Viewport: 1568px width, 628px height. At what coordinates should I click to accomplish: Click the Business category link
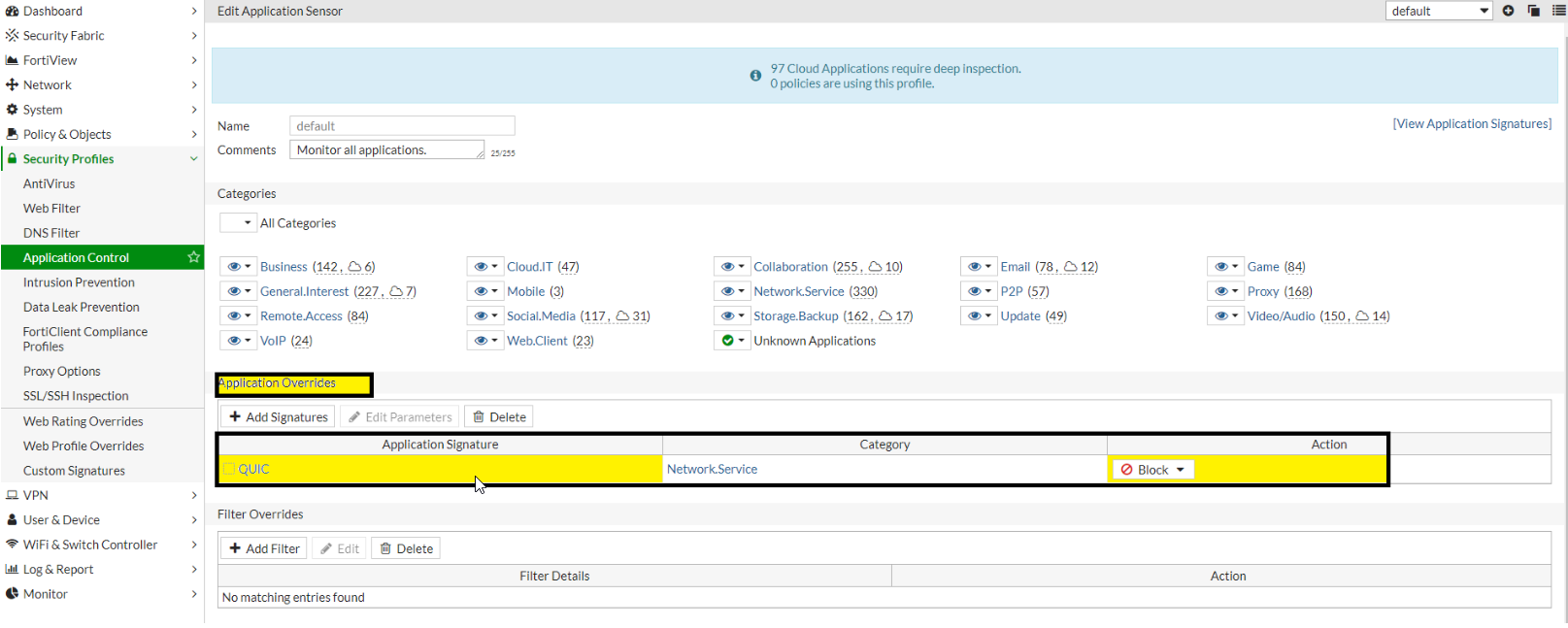point(284,266)
